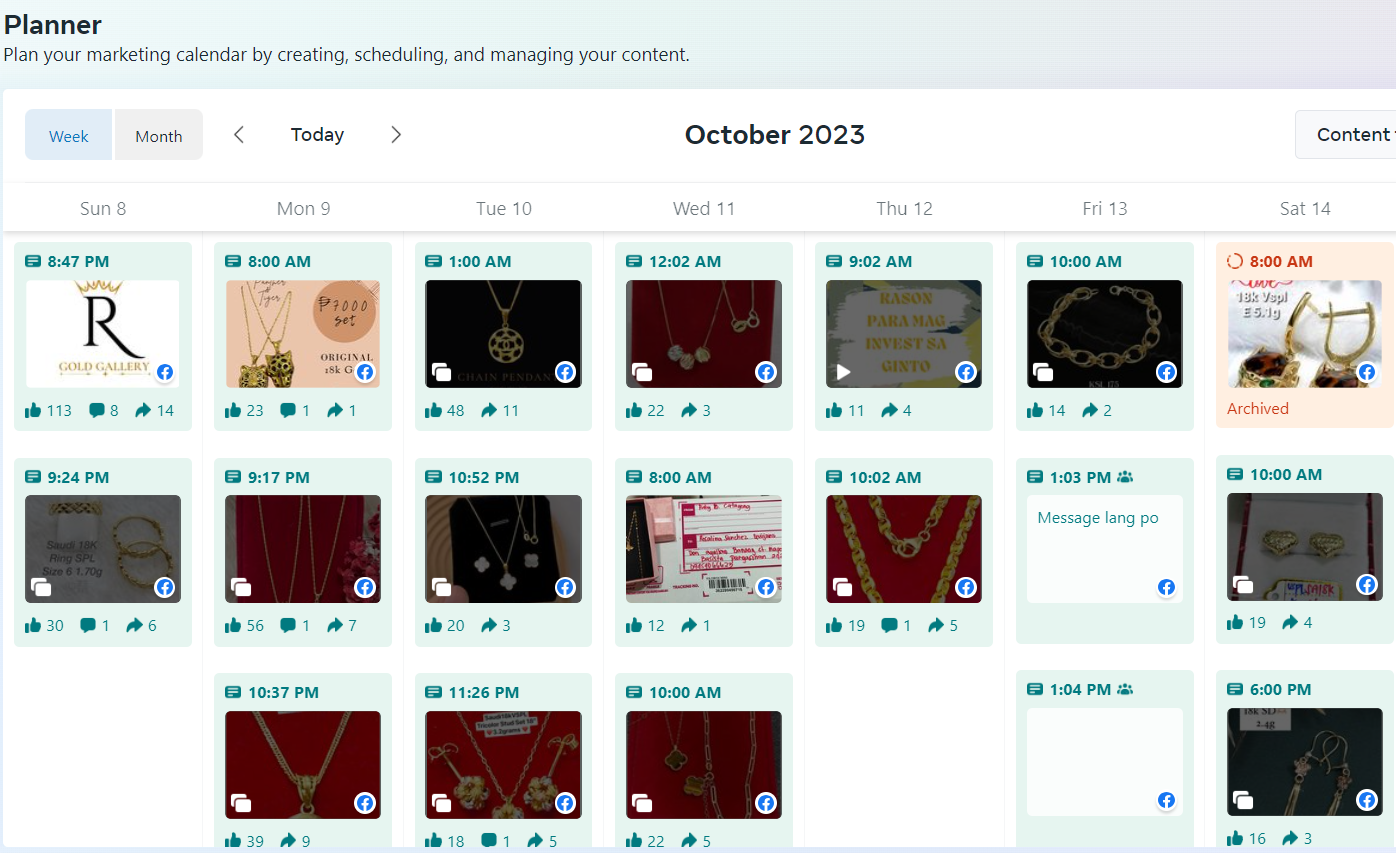Click the share icon showing 14 shares
The image size is (1396, 853).
pyautogui.click(x=142, y=410)
